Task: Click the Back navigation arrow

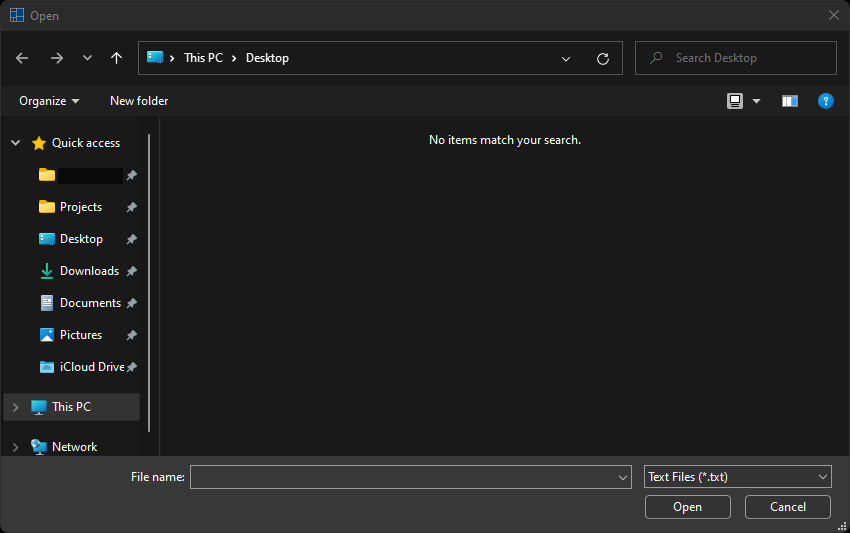Action: 22,58
